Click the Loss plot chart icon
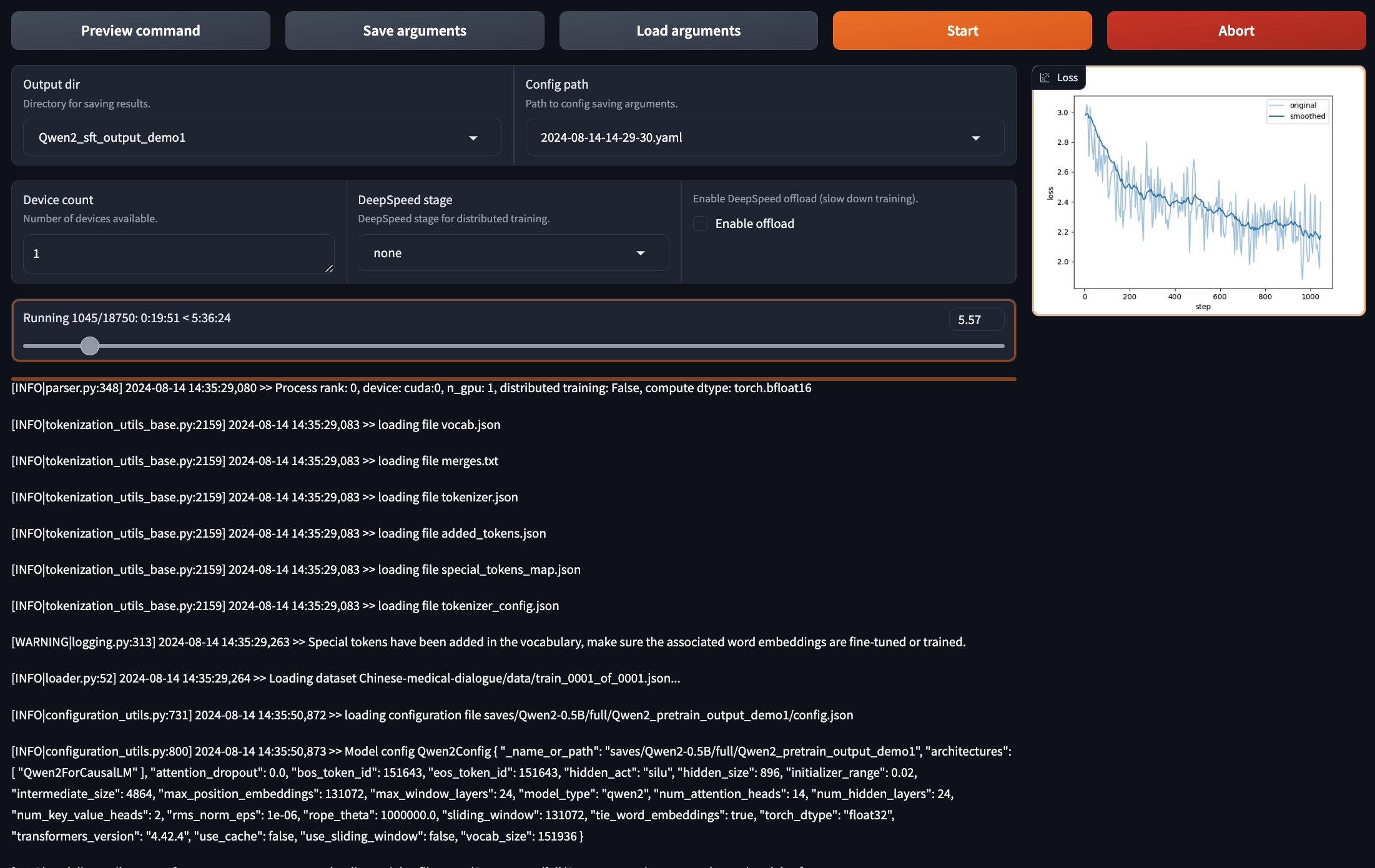 coord(1045,77)
